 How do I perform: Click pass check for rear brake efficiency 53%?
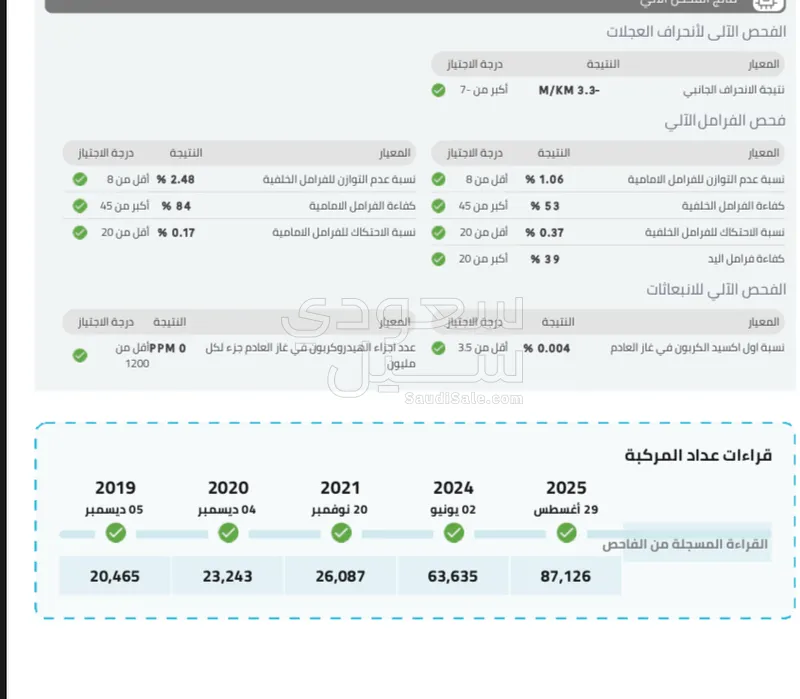(x=438, y=206)
